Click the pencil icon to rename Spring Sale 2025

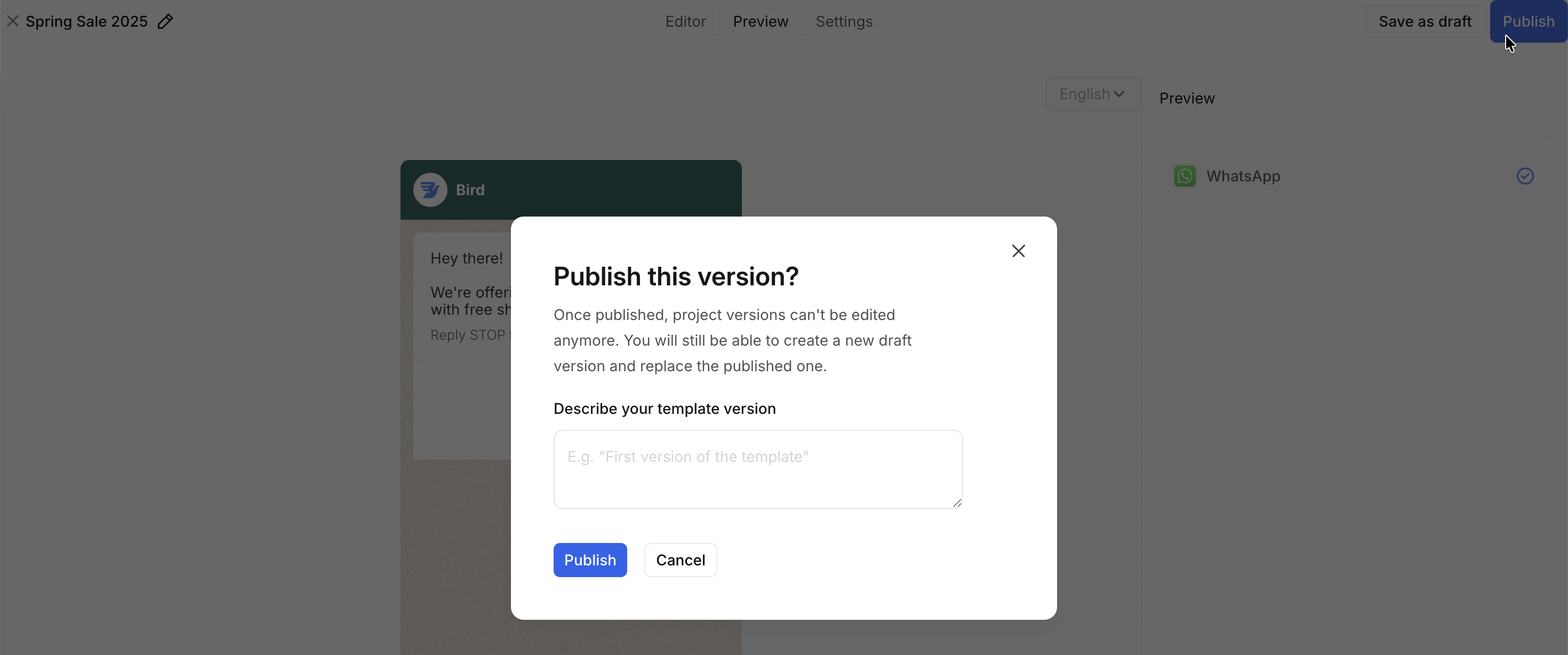tap(165, 21)
